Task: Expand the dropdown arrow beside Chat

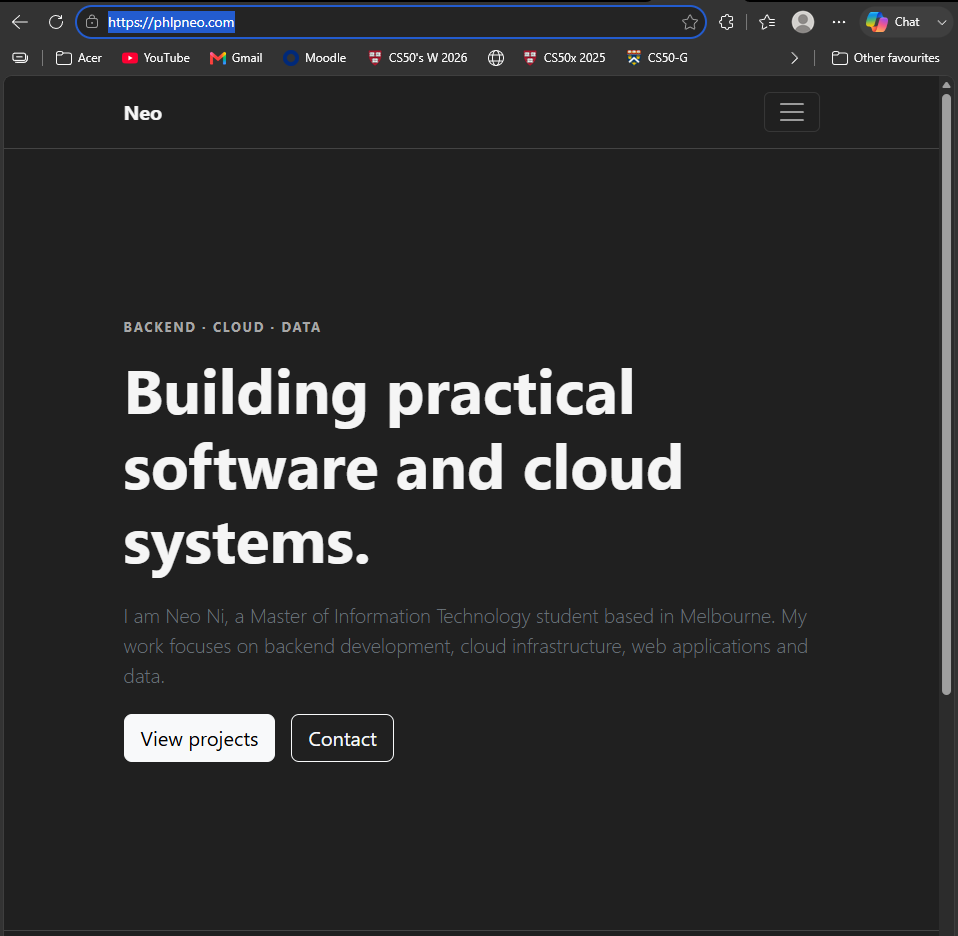Action: point(942,23)
